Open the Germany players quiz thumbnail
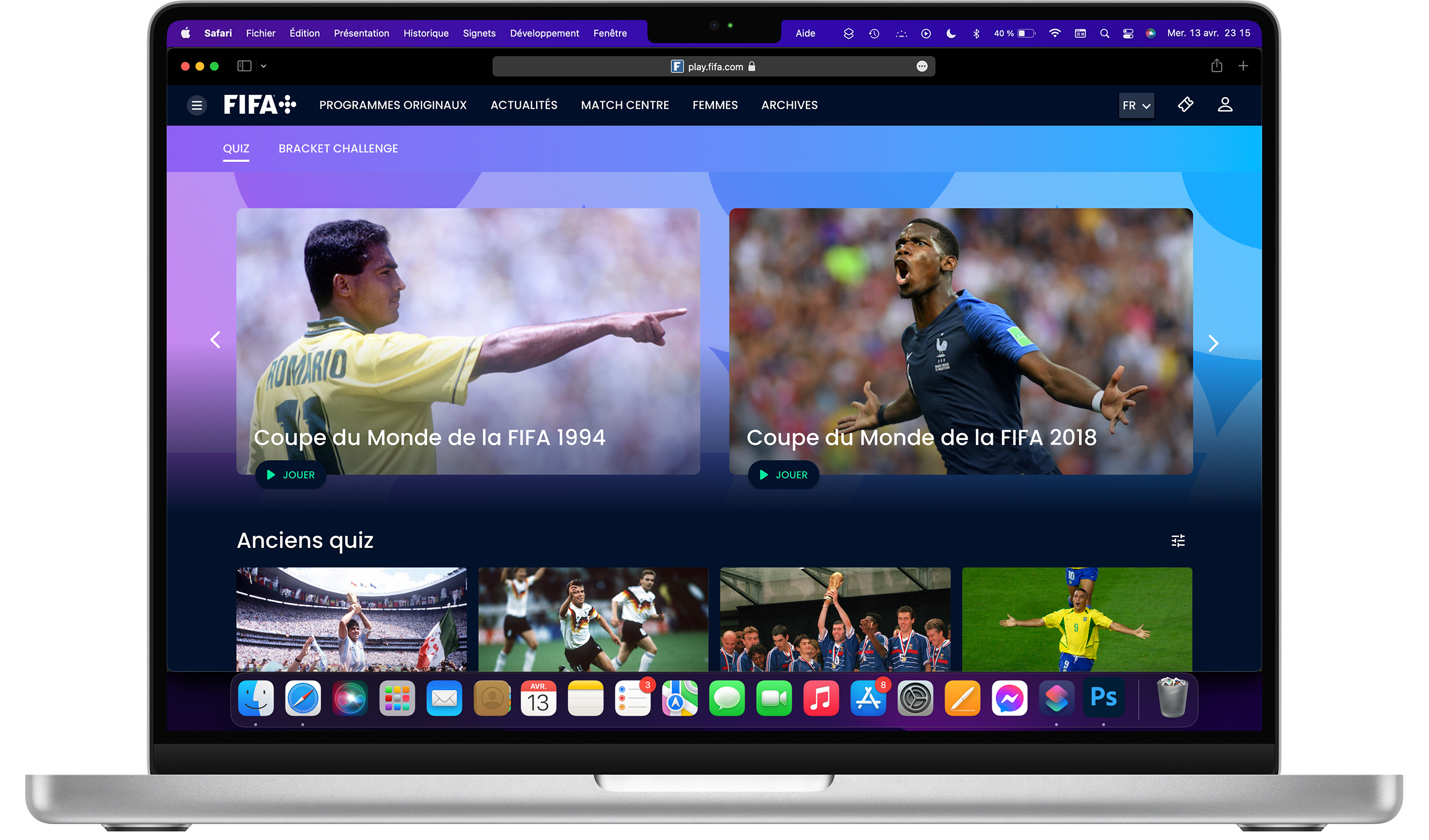 pyautogui.click(x=593, y=619)
